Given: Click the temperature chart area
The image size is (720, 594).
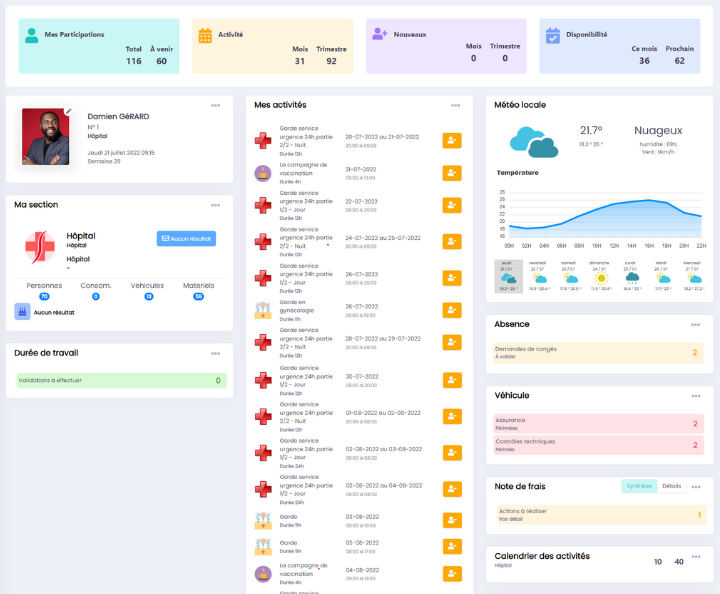Looking at the screenshot, I should click(605, 214).
